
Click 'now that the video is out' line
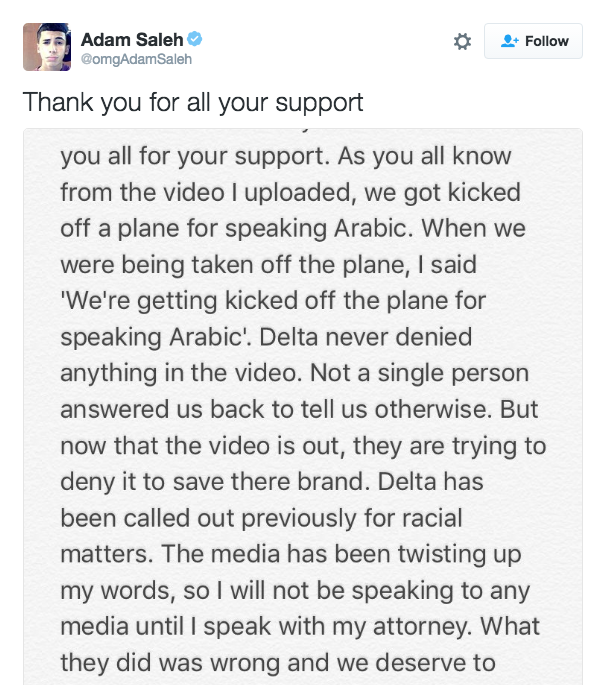pos(203,446)
